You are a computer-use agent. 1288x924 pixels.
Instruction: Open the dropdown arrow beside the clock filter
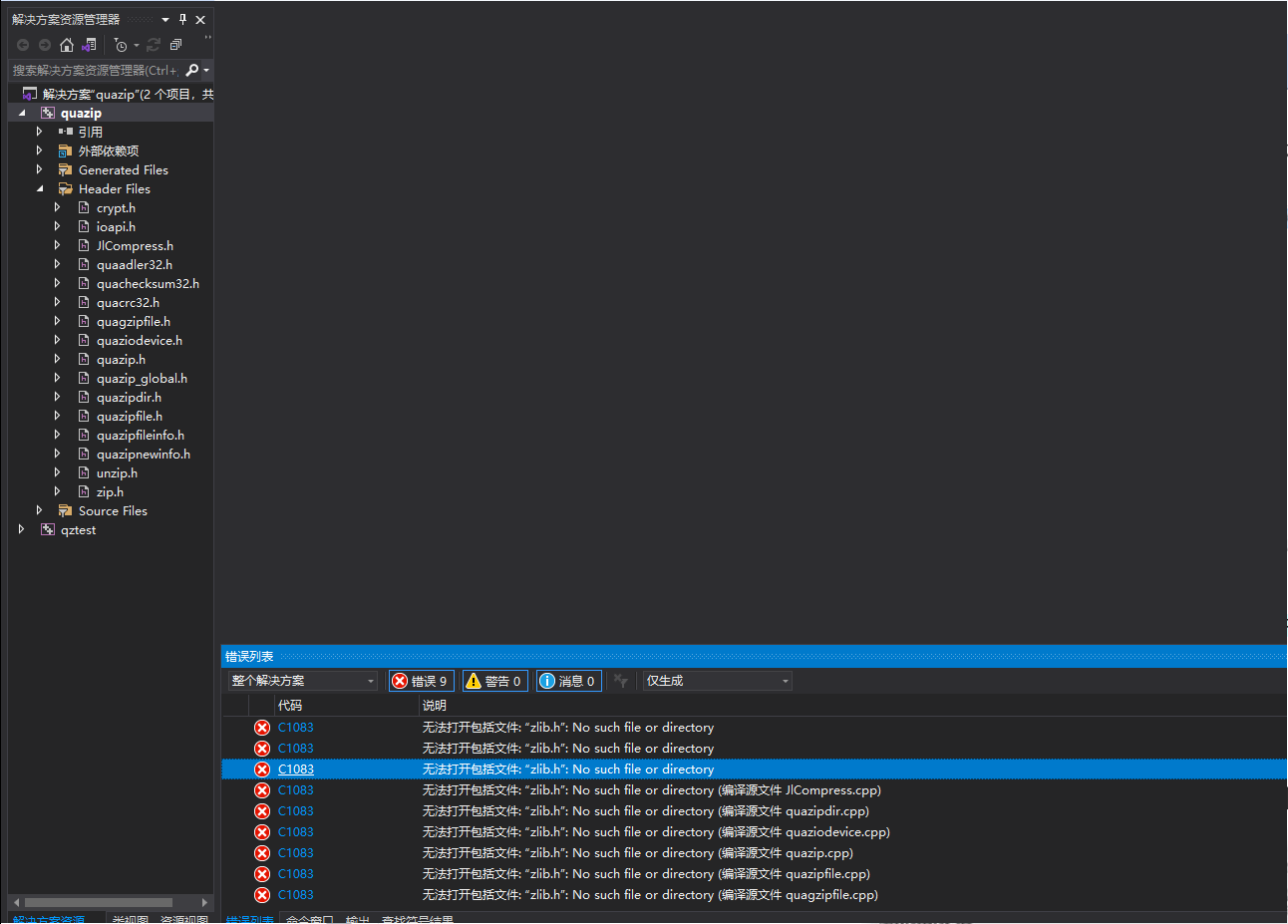coord(137,45)
